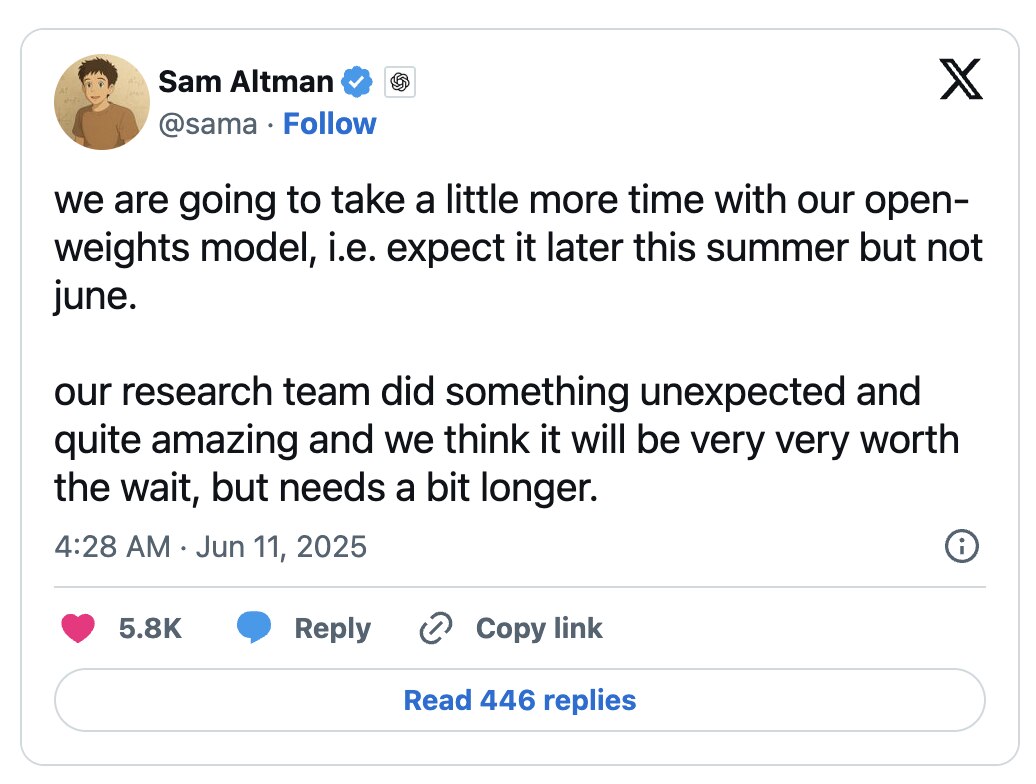Open the Sam Altman display name link

[x=245, y=82]
